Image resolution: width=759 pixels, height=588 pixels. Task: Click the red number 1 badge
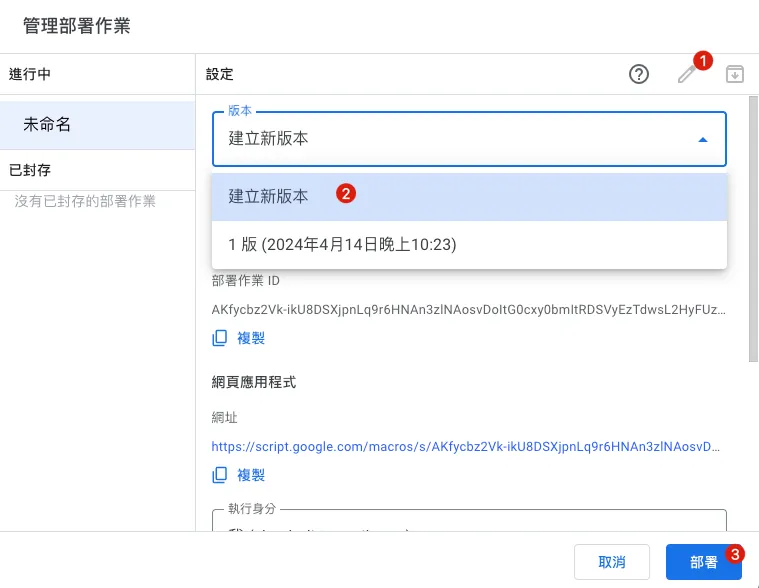click(703, 61)
